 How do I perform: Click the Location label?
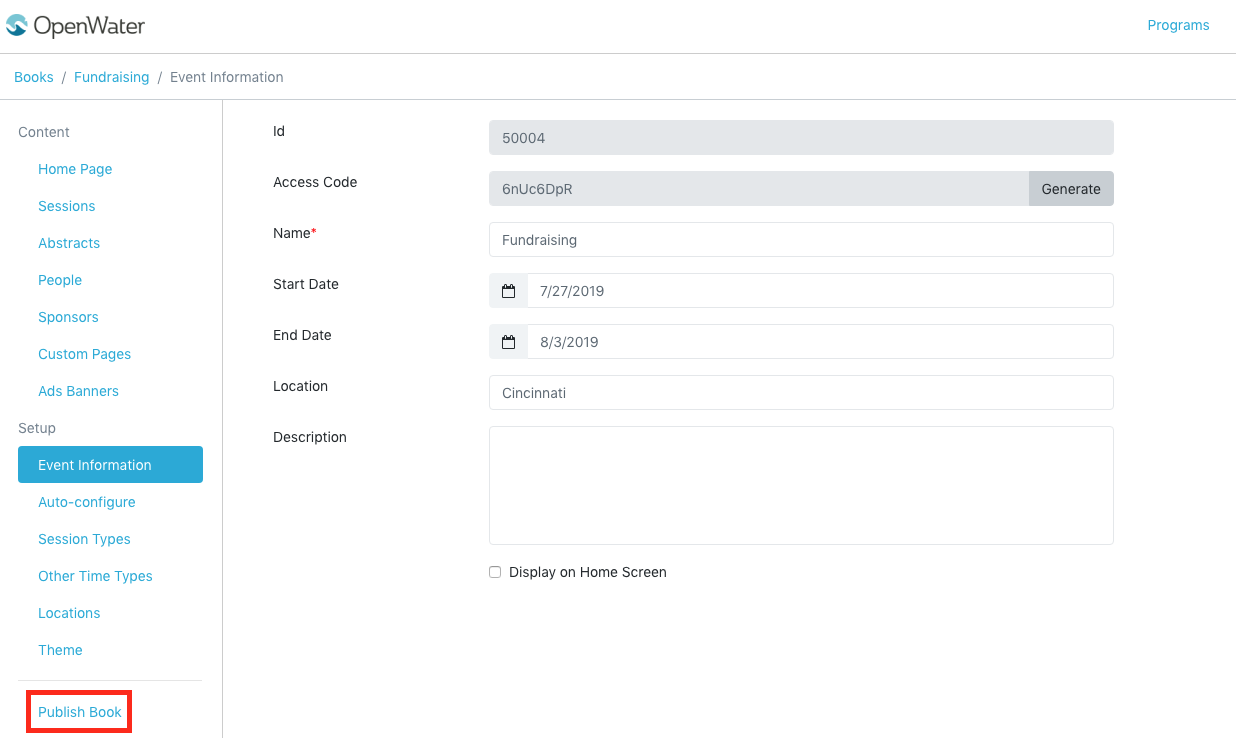tap(300, 386)
